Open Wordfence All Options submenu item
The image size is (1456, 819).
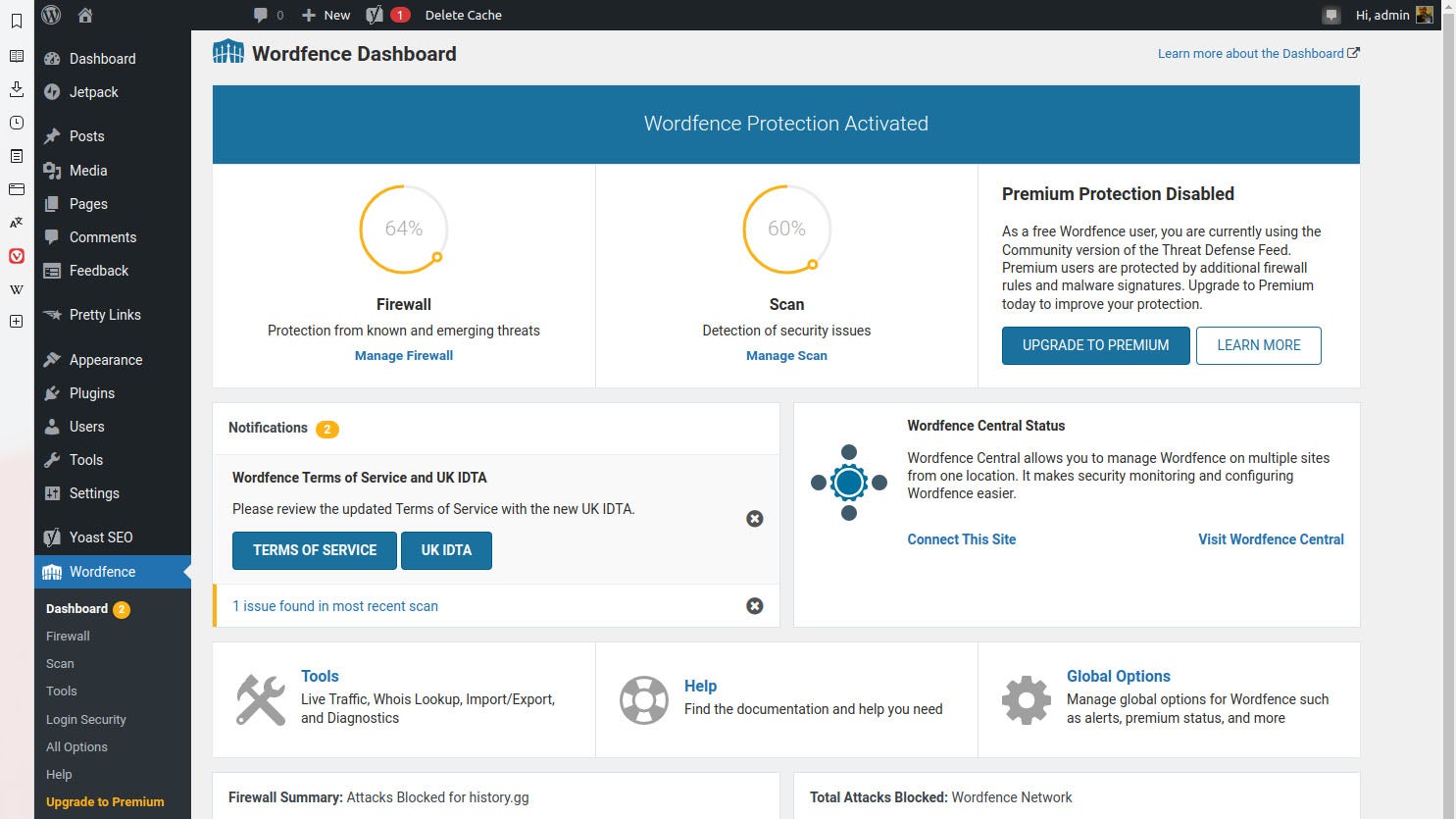(76, 746)
